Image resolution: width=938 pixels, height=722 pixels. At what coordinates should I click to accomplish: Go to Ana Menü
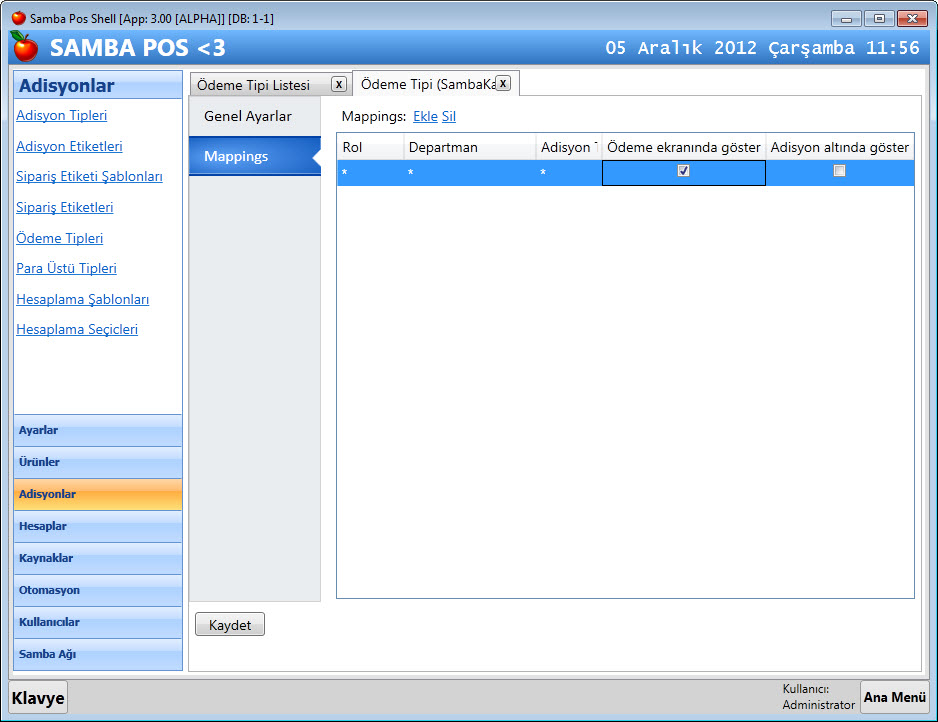click(894, 697)
